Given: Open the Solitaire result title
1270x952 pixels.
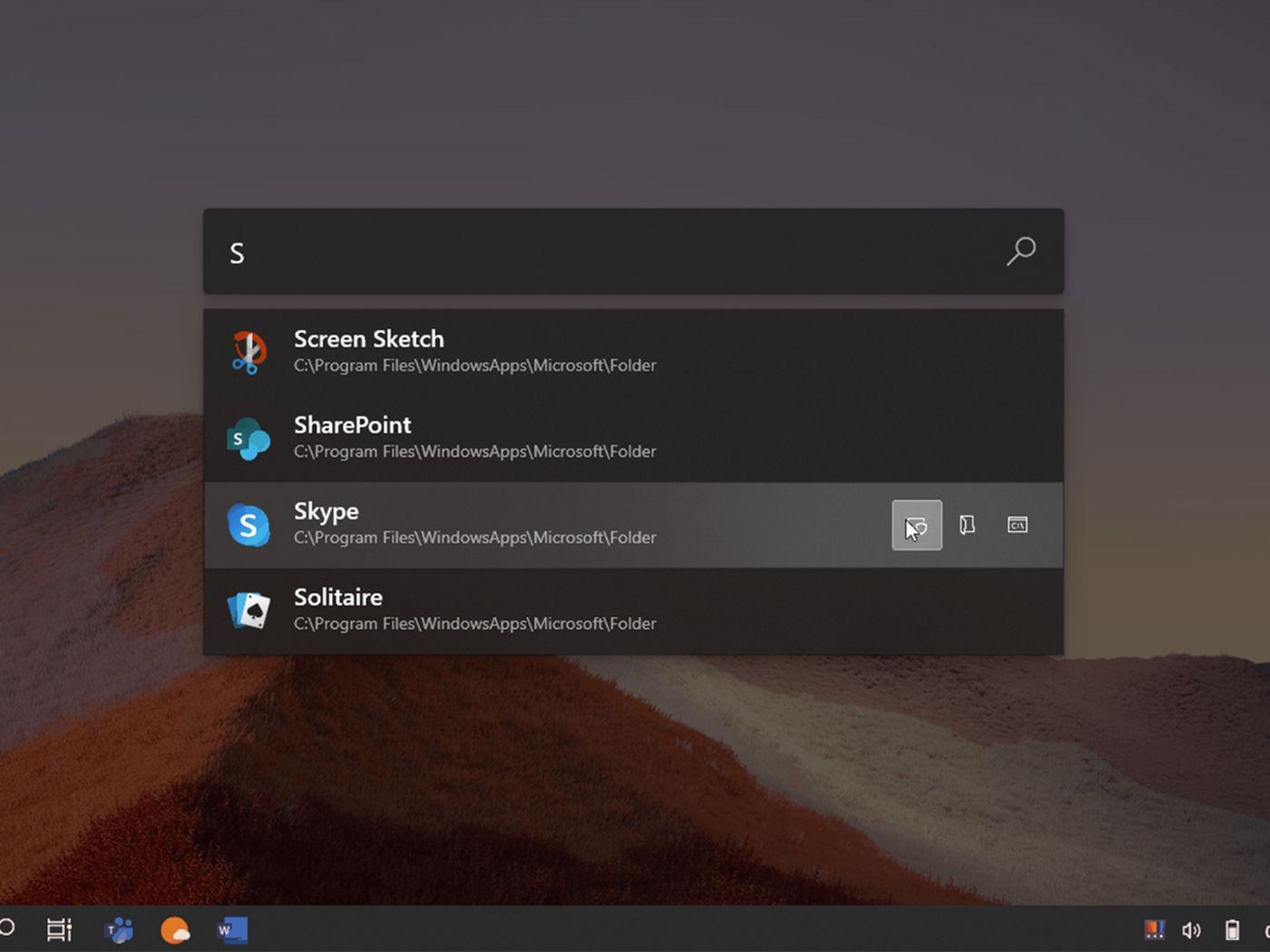Looking at the screenshot, I should [x=337, y=597].
